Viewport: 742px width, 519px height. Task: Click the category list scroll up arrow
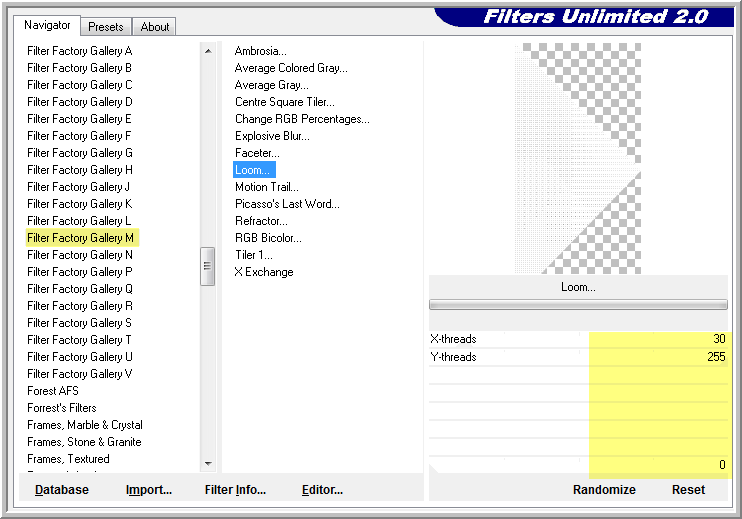208,51
